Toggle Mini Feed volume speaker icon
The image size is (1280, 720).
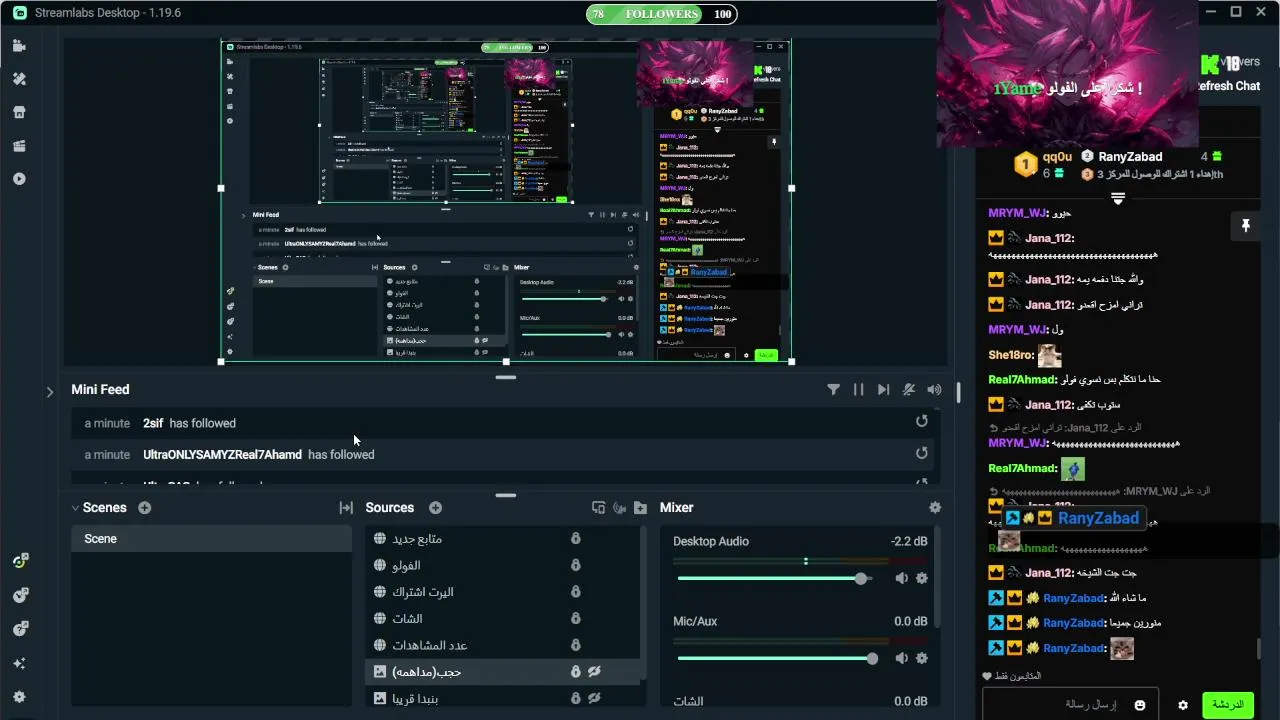934,390
